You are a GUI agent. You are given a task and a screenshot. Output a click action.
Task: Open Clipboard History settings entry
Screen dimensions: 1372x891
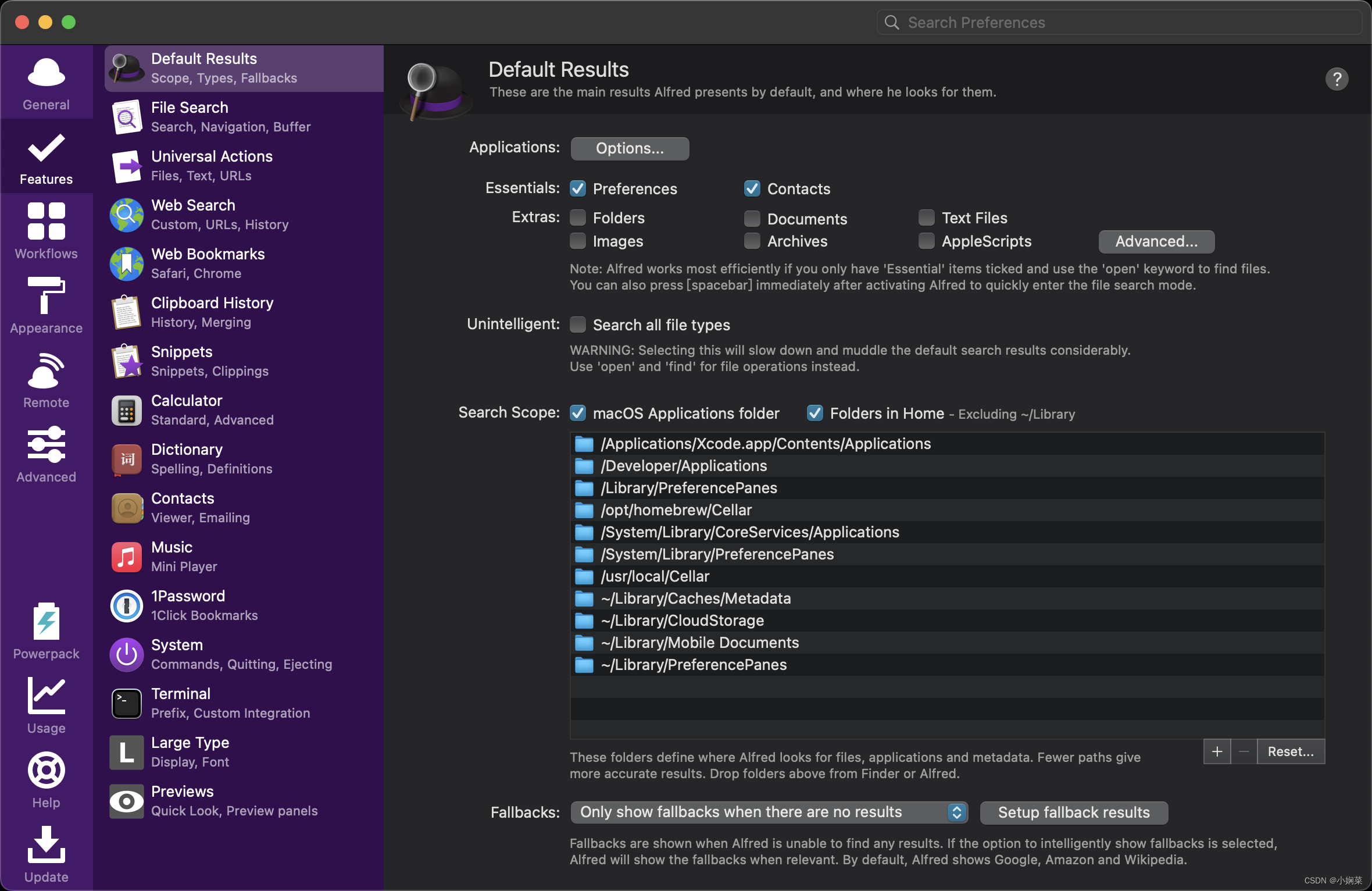click(x=244, y=313)
